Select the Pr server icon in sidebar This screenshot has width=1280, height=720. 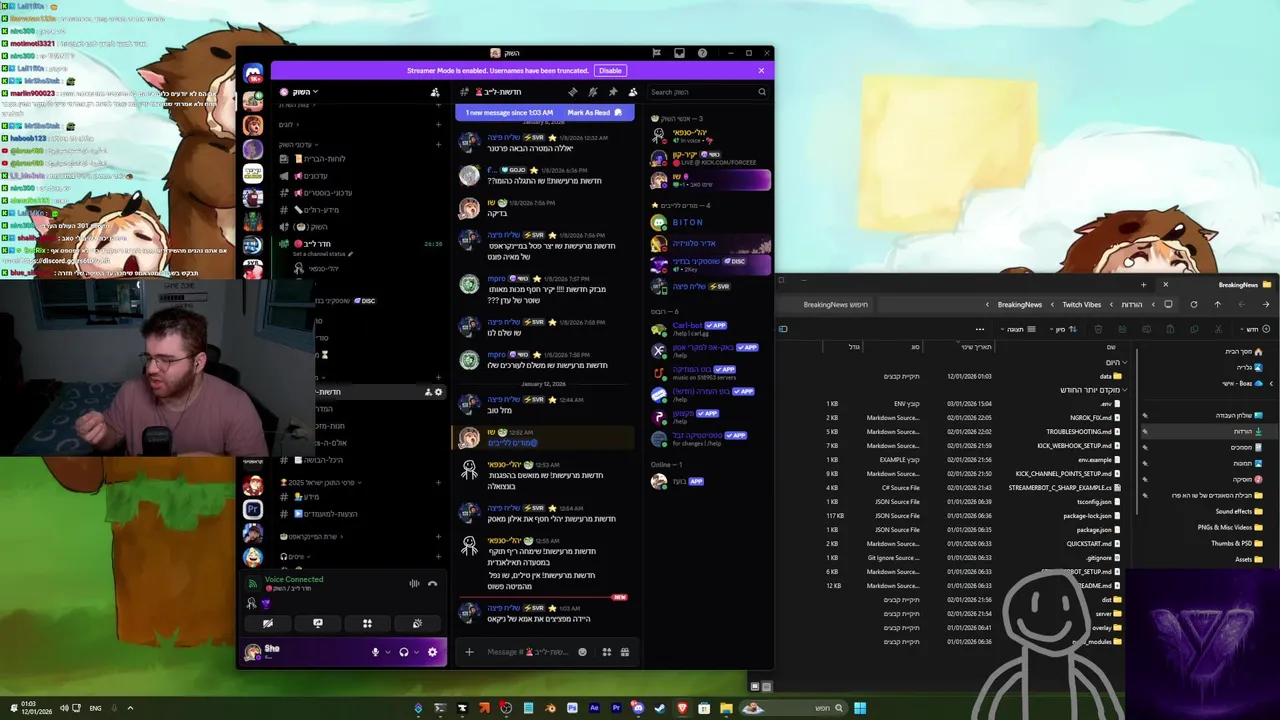253,510
